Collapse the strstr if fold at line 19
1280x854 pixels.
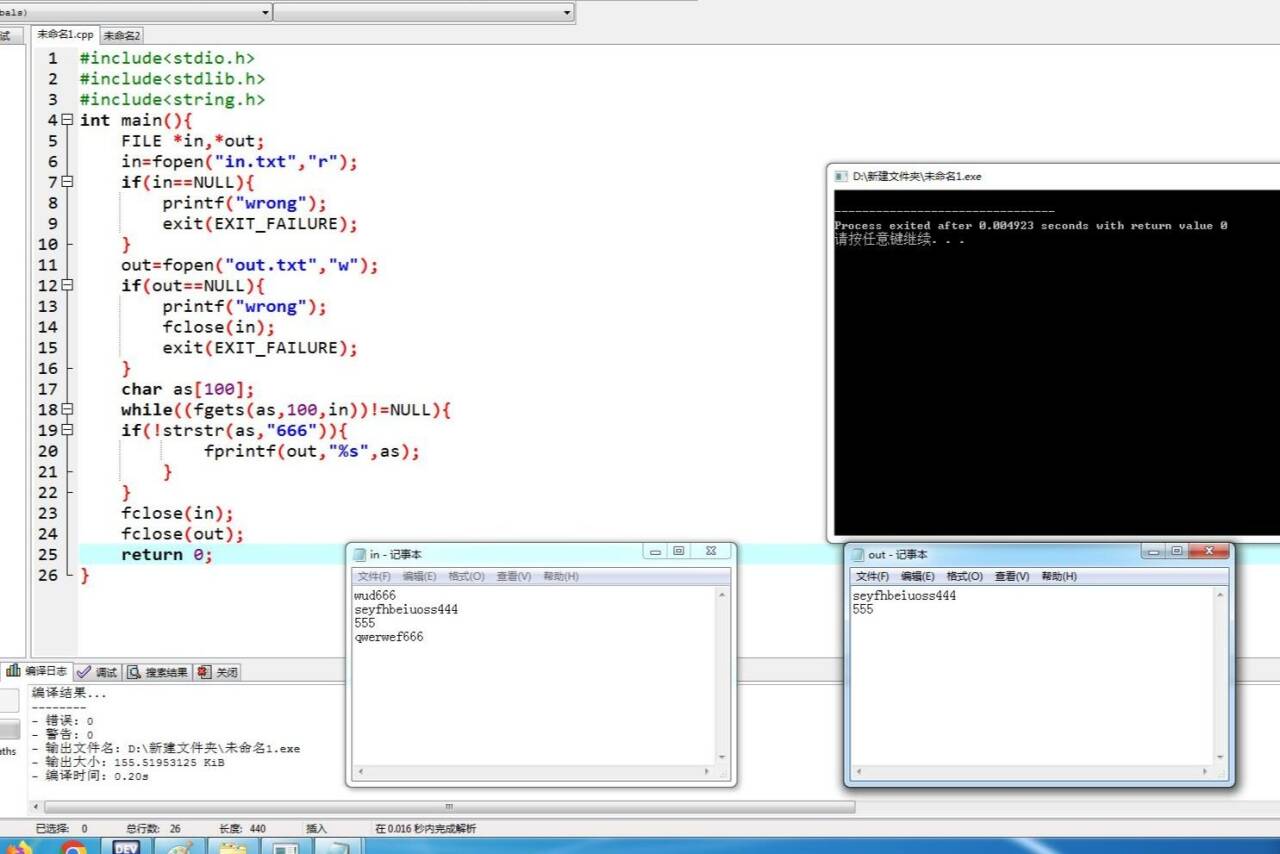coord(67,430)
